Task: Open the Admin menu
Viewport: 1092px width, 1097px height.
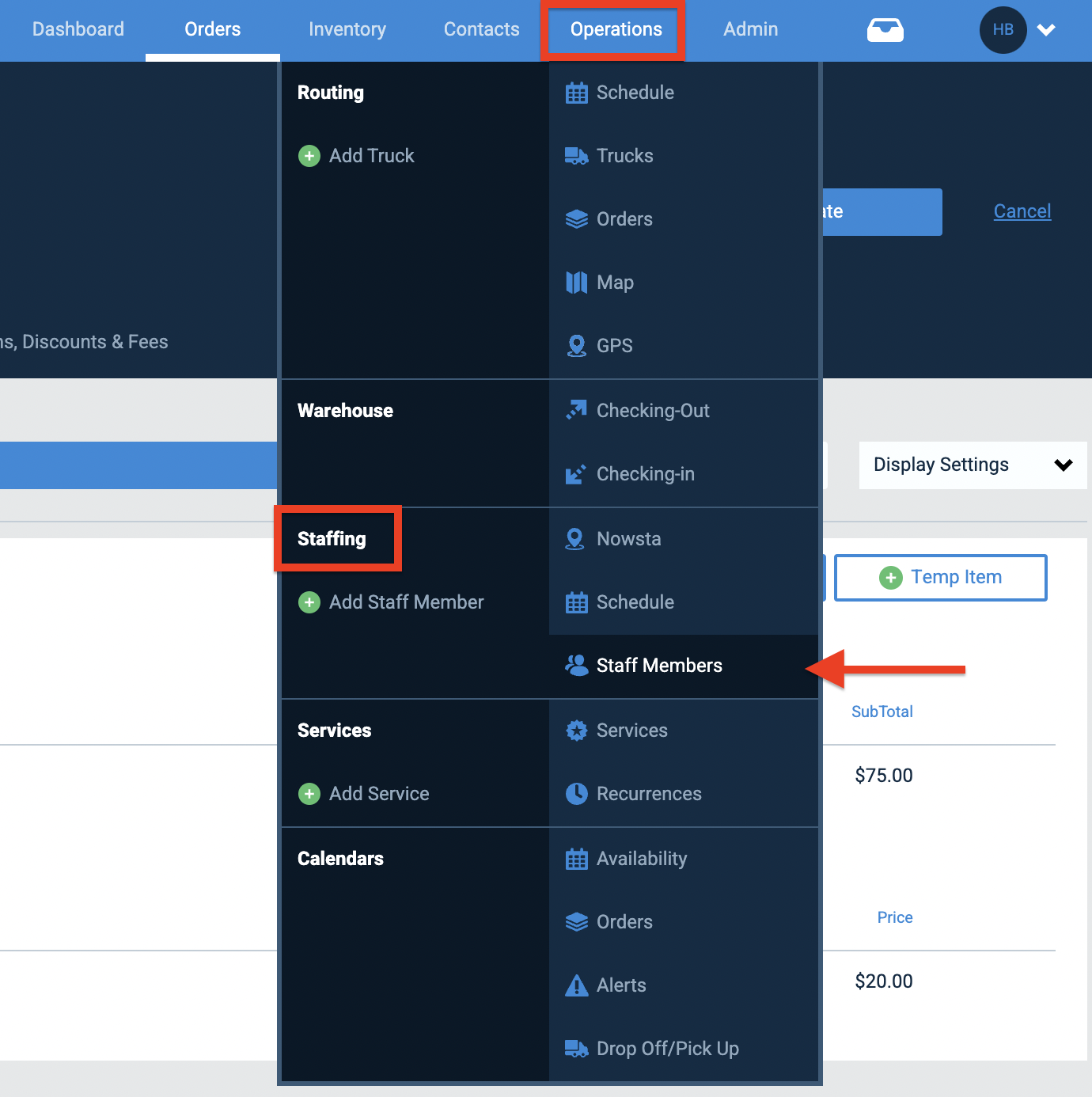Action: (751, 29)
